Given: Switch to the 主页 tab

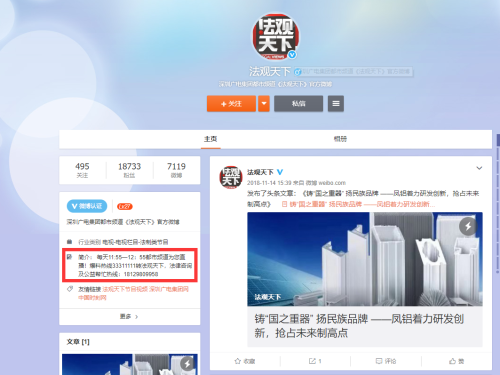Looking at the screenshot, I should 210,139.
